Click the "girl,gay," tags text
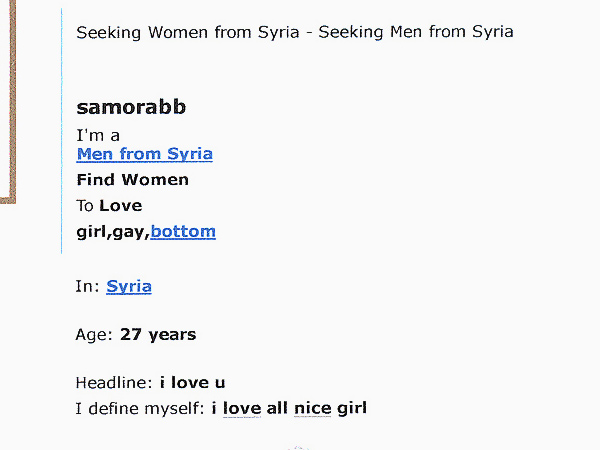Image resolution: width=600 pixels, height=450 pixels. coord(112,232)
